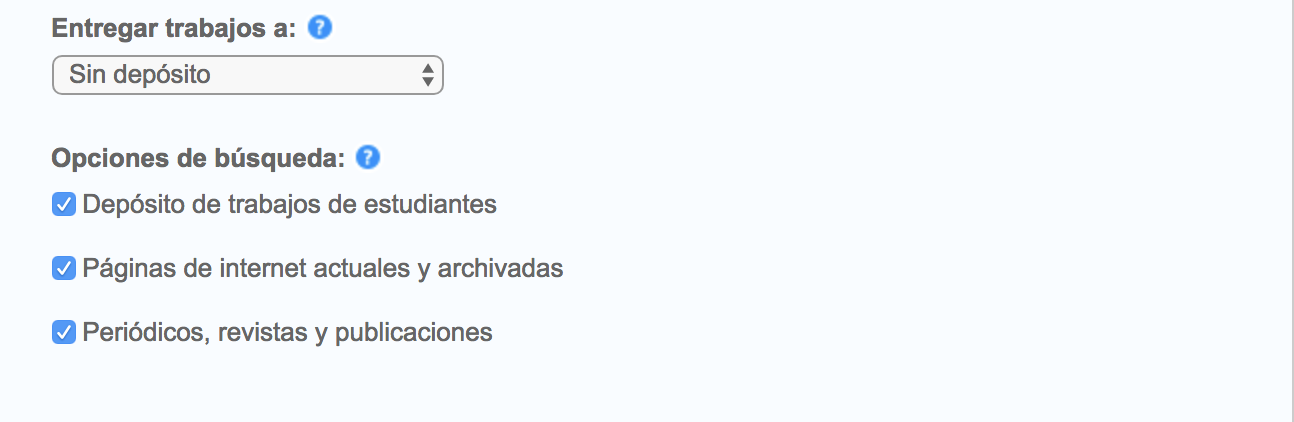This screenshot has width=1294, height=422.
Task: Click checkmark icon for Páginas de internet
Action: [64, 268]
